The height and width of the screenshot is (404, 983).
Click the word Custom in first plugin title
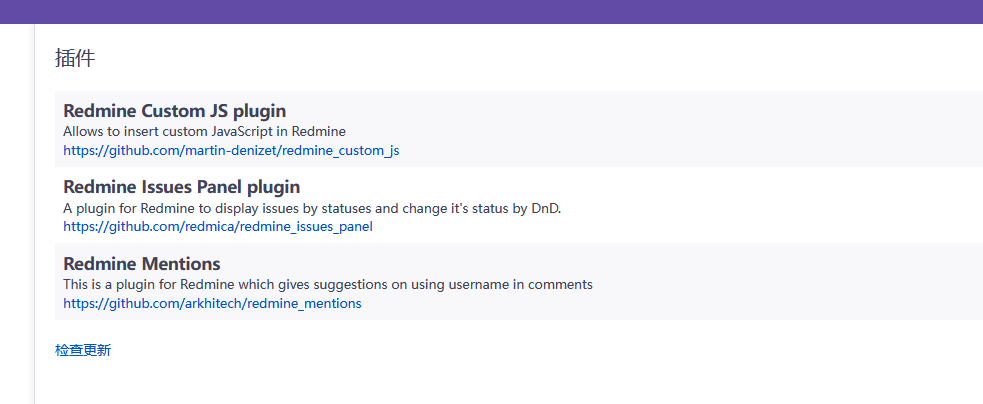coord(171,111)
